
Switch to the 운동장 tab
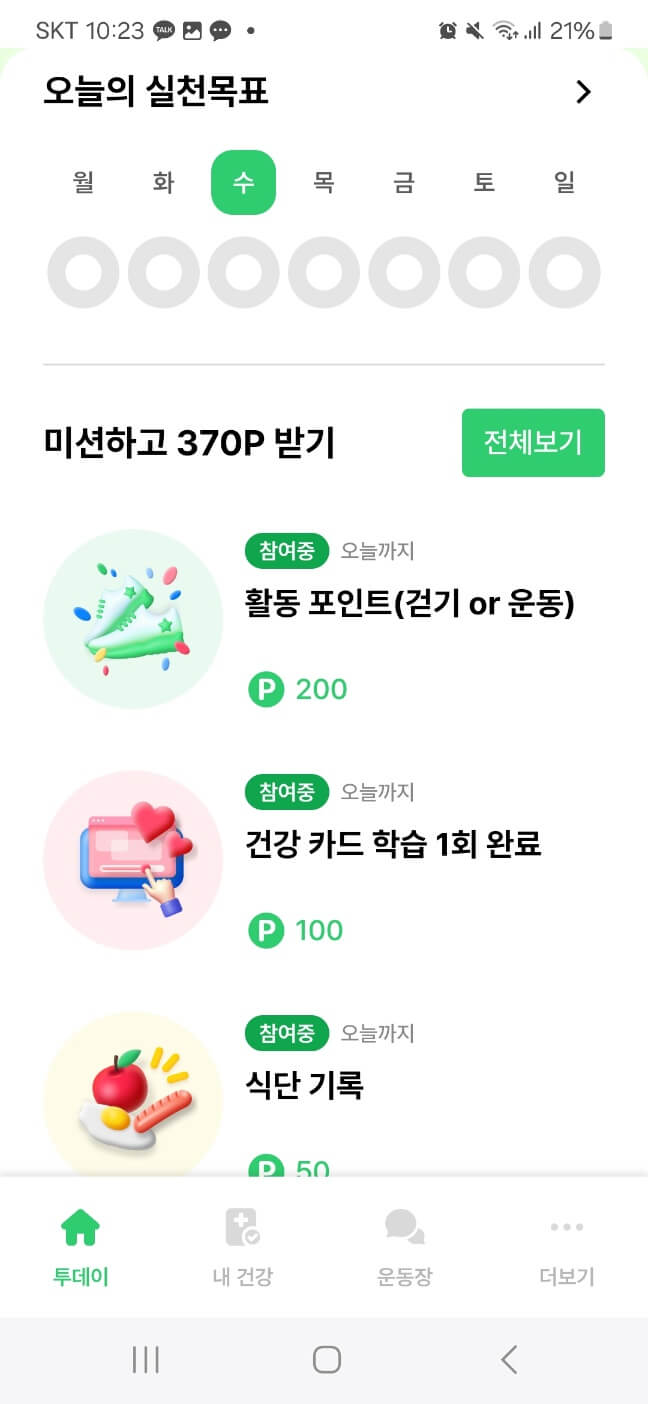click(404, 1248)
